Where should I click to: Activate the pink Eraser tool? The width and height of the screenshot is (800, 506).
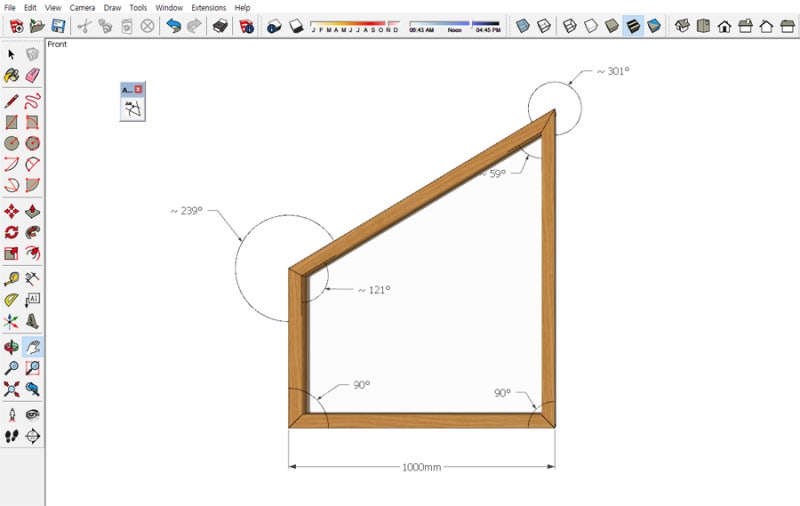point(32,75)
